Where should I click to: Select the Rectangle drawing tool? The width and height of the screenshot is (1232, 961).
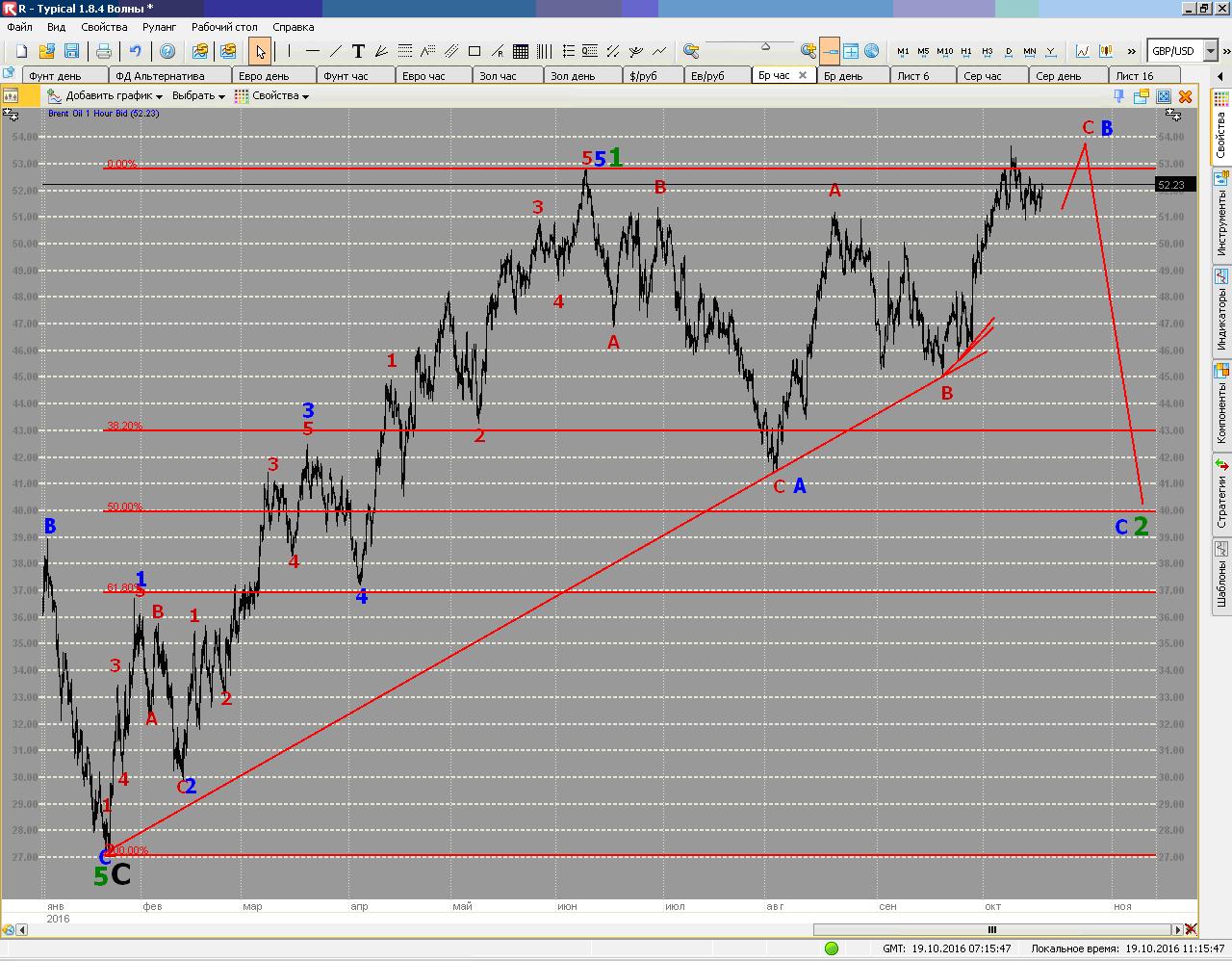pos(475,51)
